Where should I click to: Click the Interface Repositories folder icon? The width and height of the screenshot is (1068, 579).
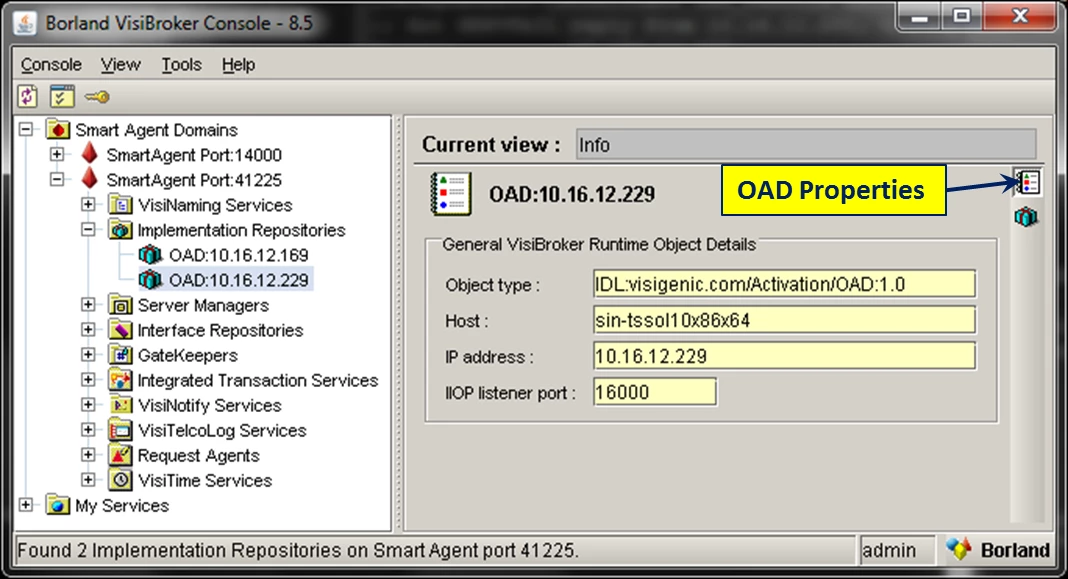tap(121, 330)
